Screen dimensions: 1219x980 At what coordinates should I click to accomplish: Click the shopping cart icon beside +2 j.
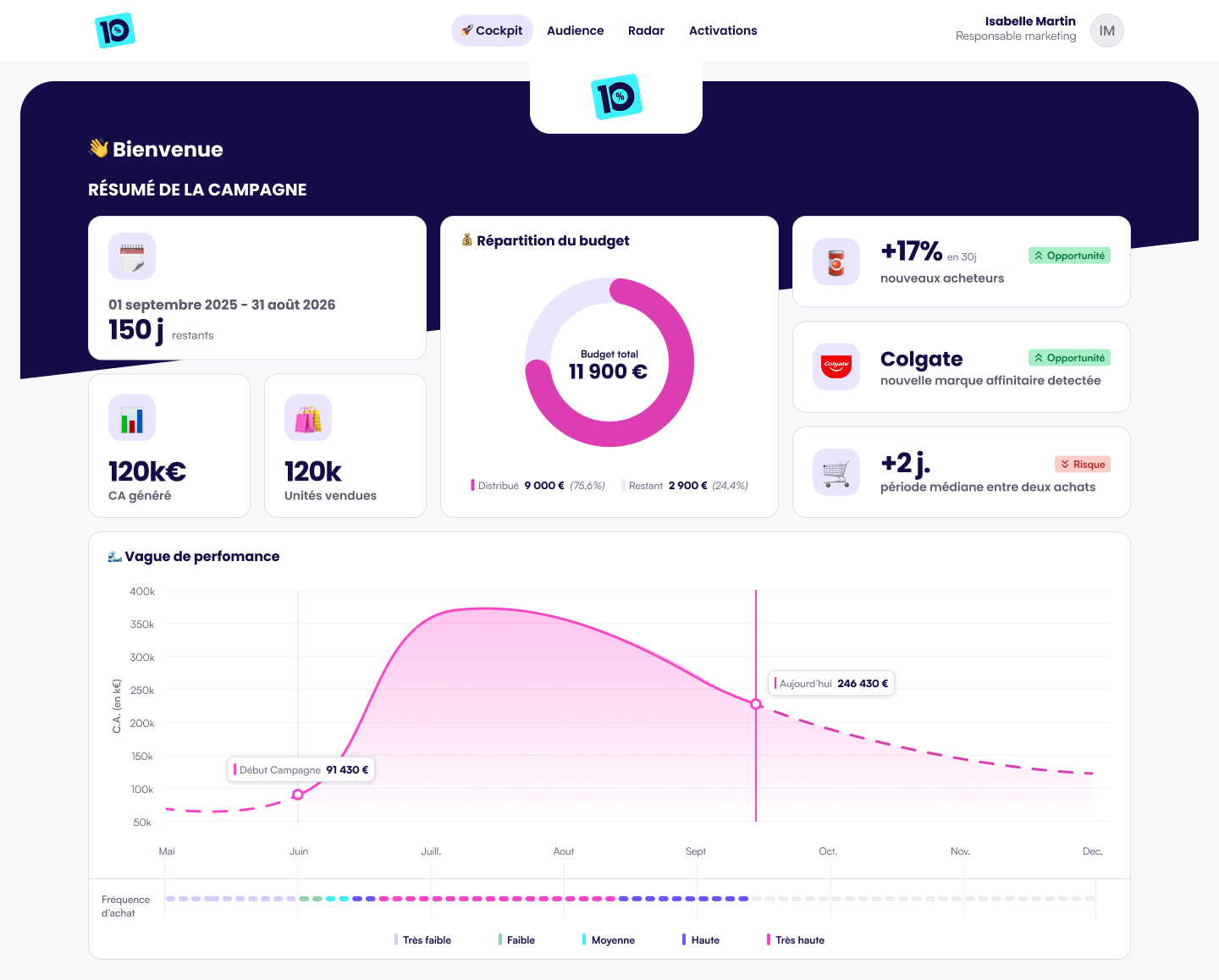coord(836,472)
